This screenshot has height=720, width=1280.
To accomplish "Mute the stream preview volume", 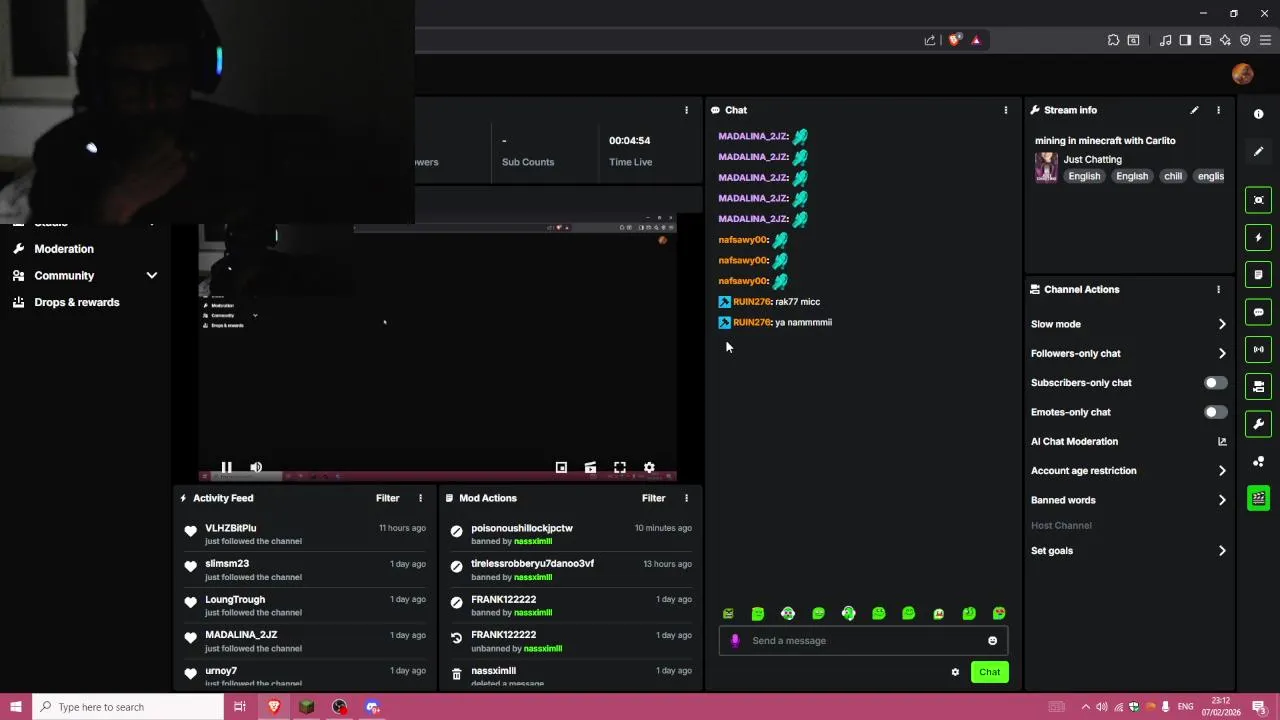I will tap(256, 467).
